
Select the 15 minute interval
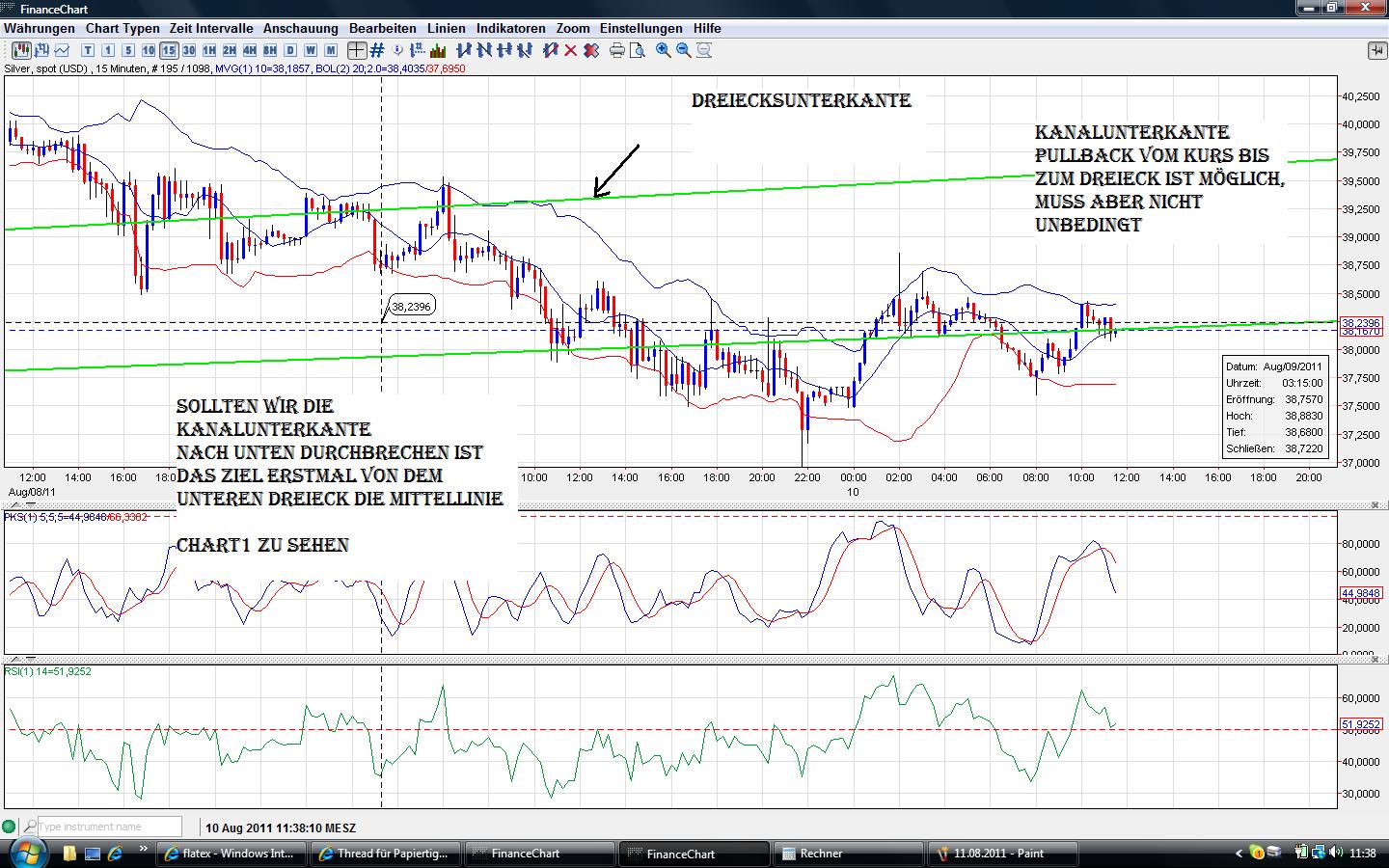(x=169, y=50)
